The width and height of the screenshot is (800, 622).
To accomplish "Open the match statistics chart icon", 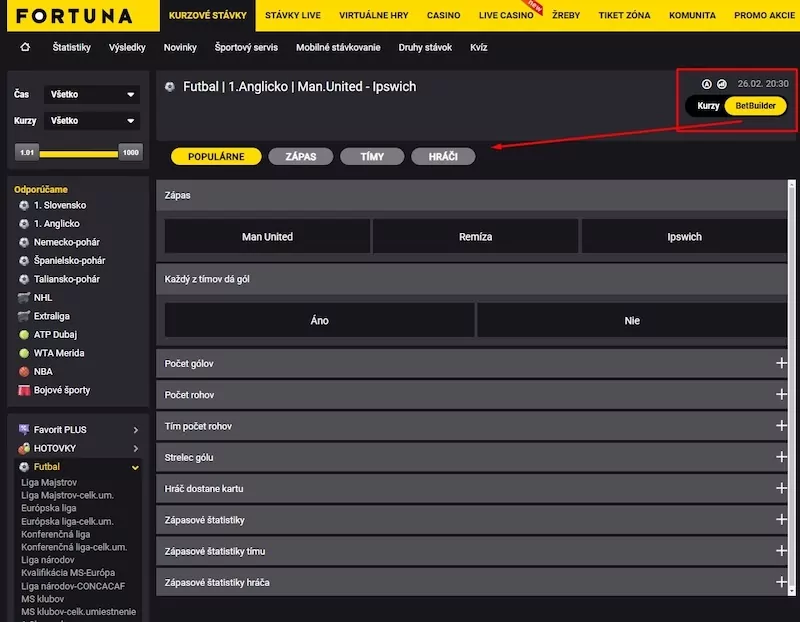I will [x=721, y=84].
